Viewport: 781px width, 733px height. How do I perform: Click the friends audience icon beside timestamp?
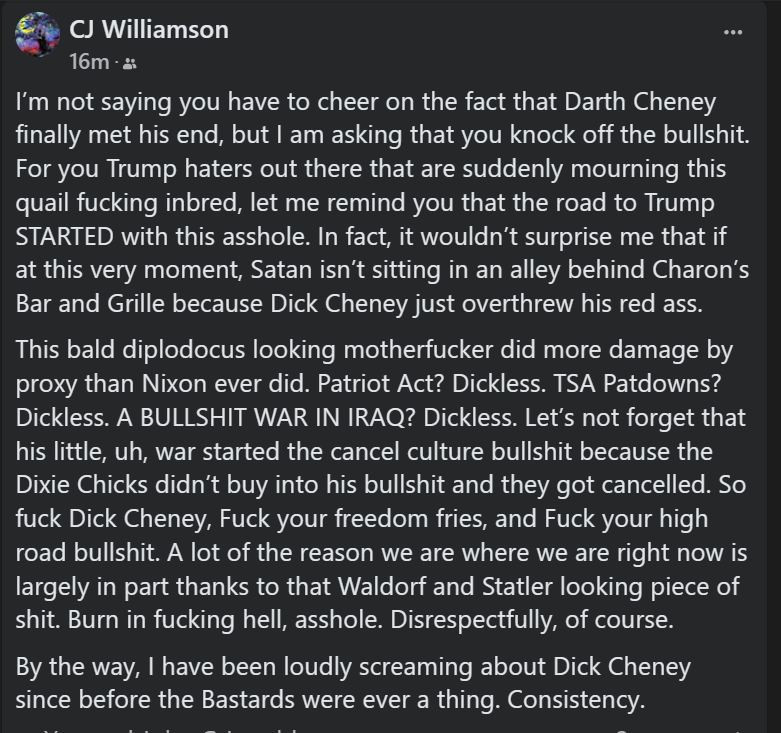(130, 63)
